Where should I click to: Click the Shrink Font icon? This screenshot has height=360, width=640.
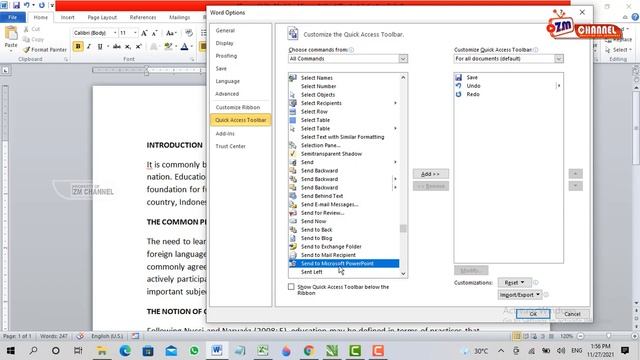pyautogui.click(x=154, y=33)
